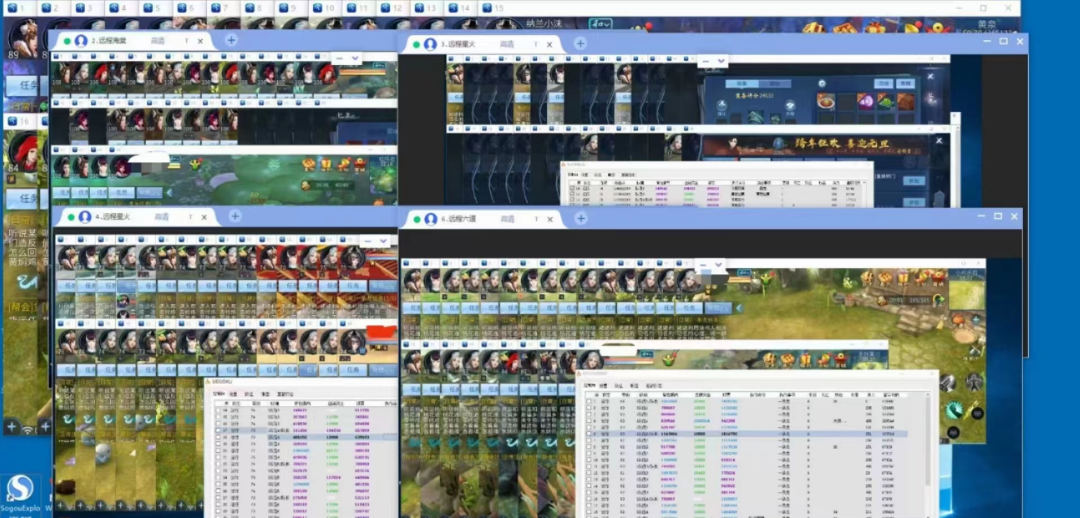Tap the glowing green skill button in window 6's game
Image resolution: width=1080 pixels, height=518 pixels.
(x=953, y=410)
